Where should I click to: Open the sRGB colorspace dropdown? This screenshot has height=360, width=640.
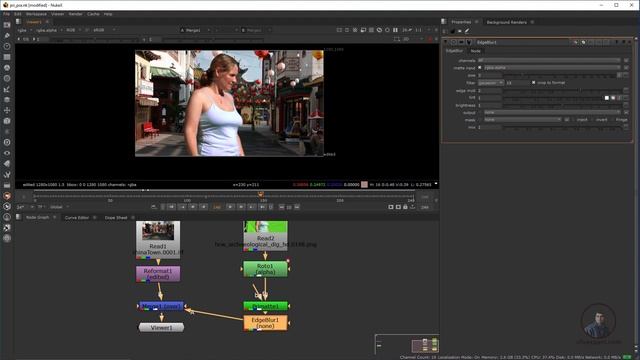tap(104, 30)
